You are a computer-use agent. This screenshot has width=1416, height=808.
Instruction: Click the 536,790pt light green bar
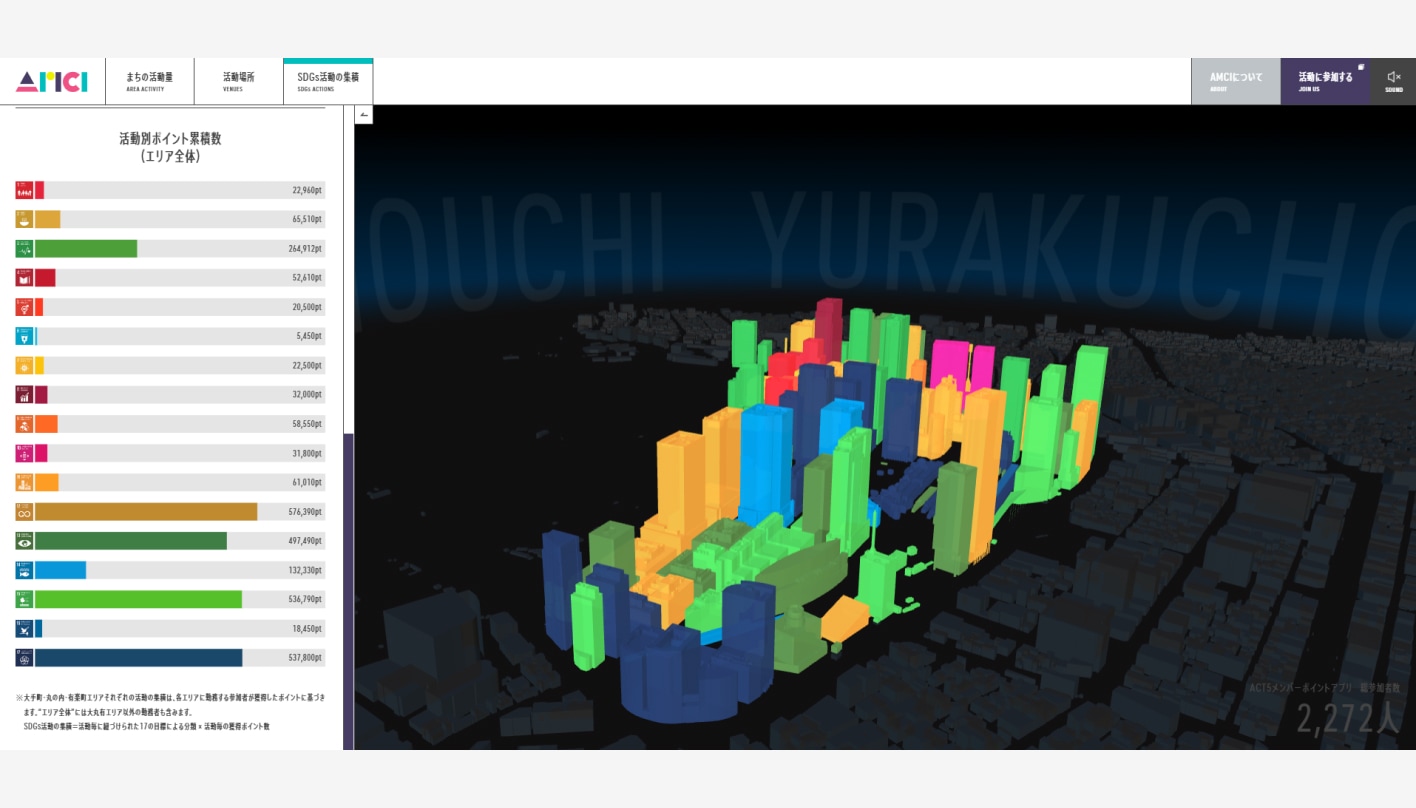pyautogui.click(x=138, y=599)
